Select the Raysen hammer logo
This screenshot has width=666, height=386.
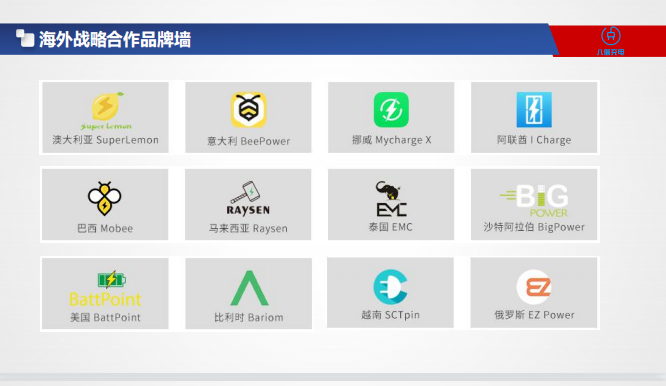(248, 199)
